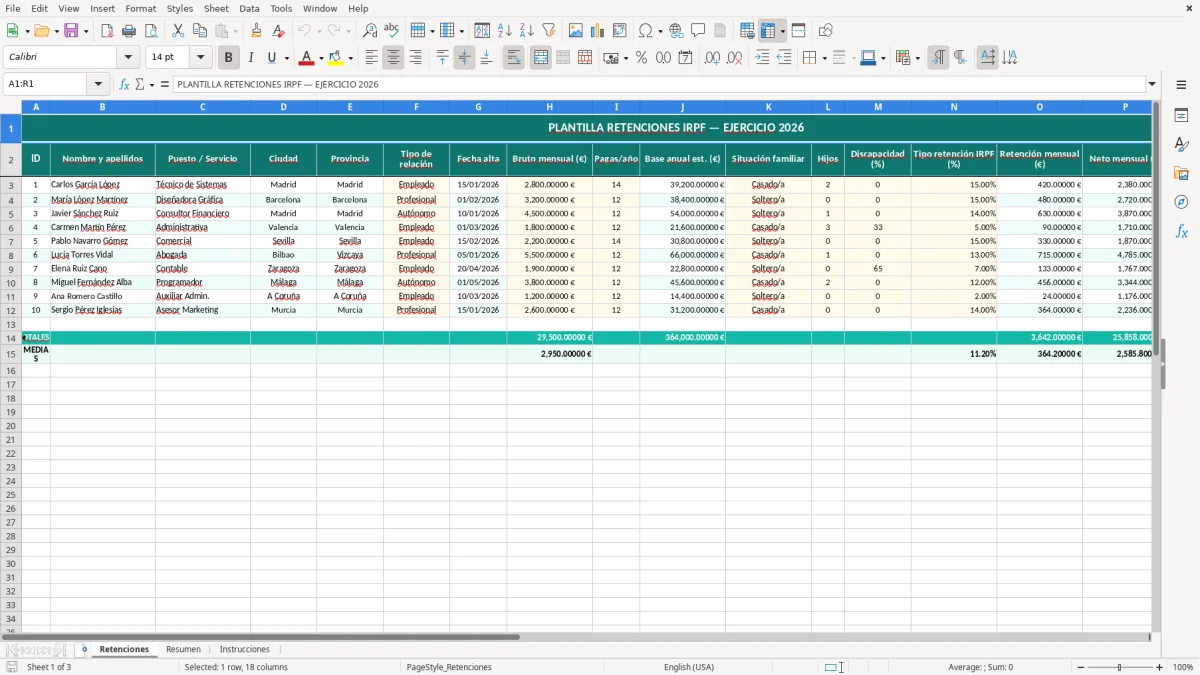Open the font color dropdown arrow

320,58
